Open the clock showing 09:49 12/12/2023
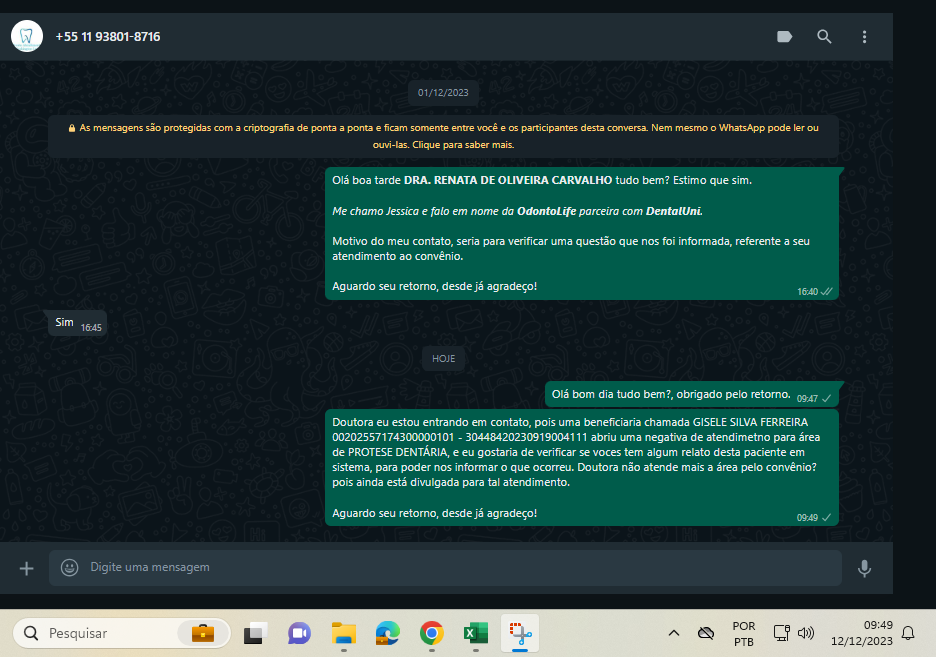The width and height of the screenshot is (936, 657). pyautogui.click(x=862, y=633)
